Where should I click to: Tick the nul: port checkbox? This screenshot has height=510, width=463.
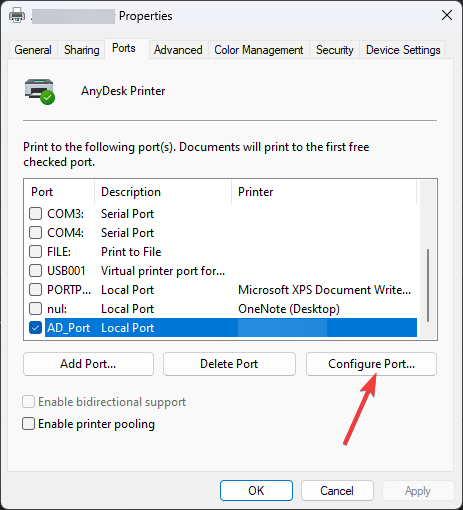pyautogui.click(x=35, y=309)
